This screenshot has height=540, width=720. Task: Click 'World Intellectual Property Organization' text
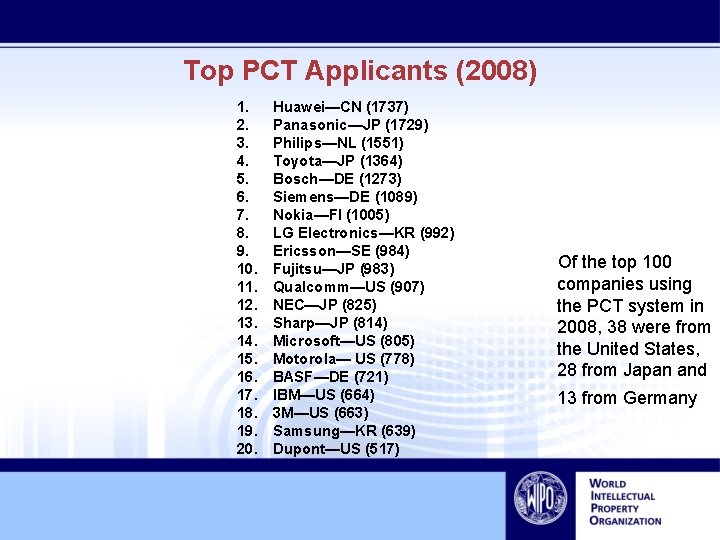pos(625,502)
